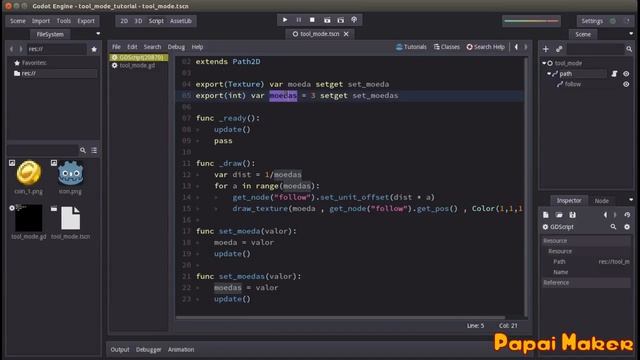Open the Export dialog

point(86,21)
